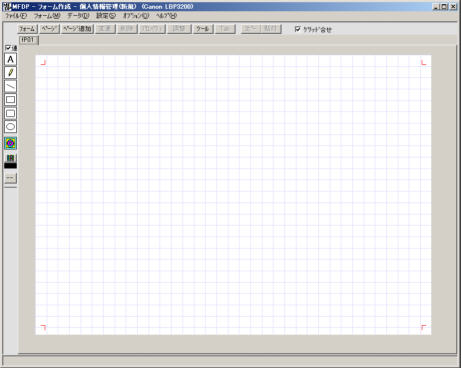Select the rounded rectangle tool
461x368 pixels.
coord(10,113)
